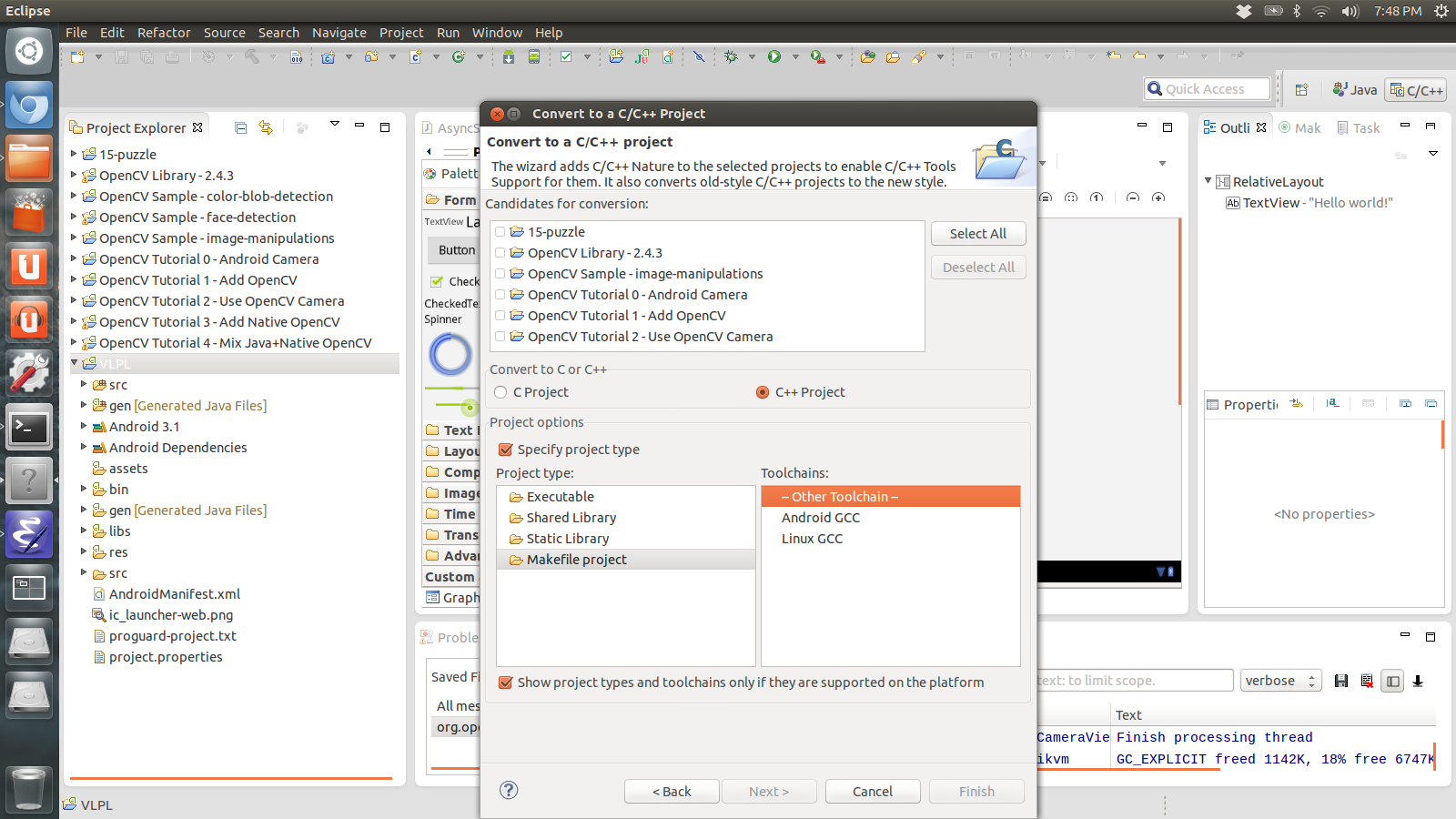This screenshot has height=819, width=1456.
Task: Click the Help question mark icon in dialog
Action: point(509,790)
